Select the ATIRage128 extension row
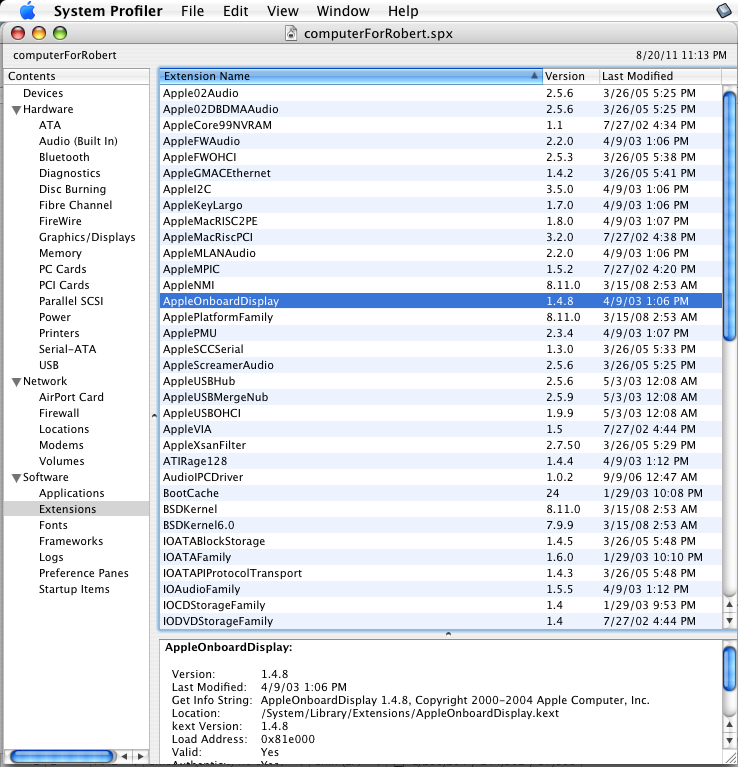The width and height of the screenshot is (738, 767). coord(441,461)
